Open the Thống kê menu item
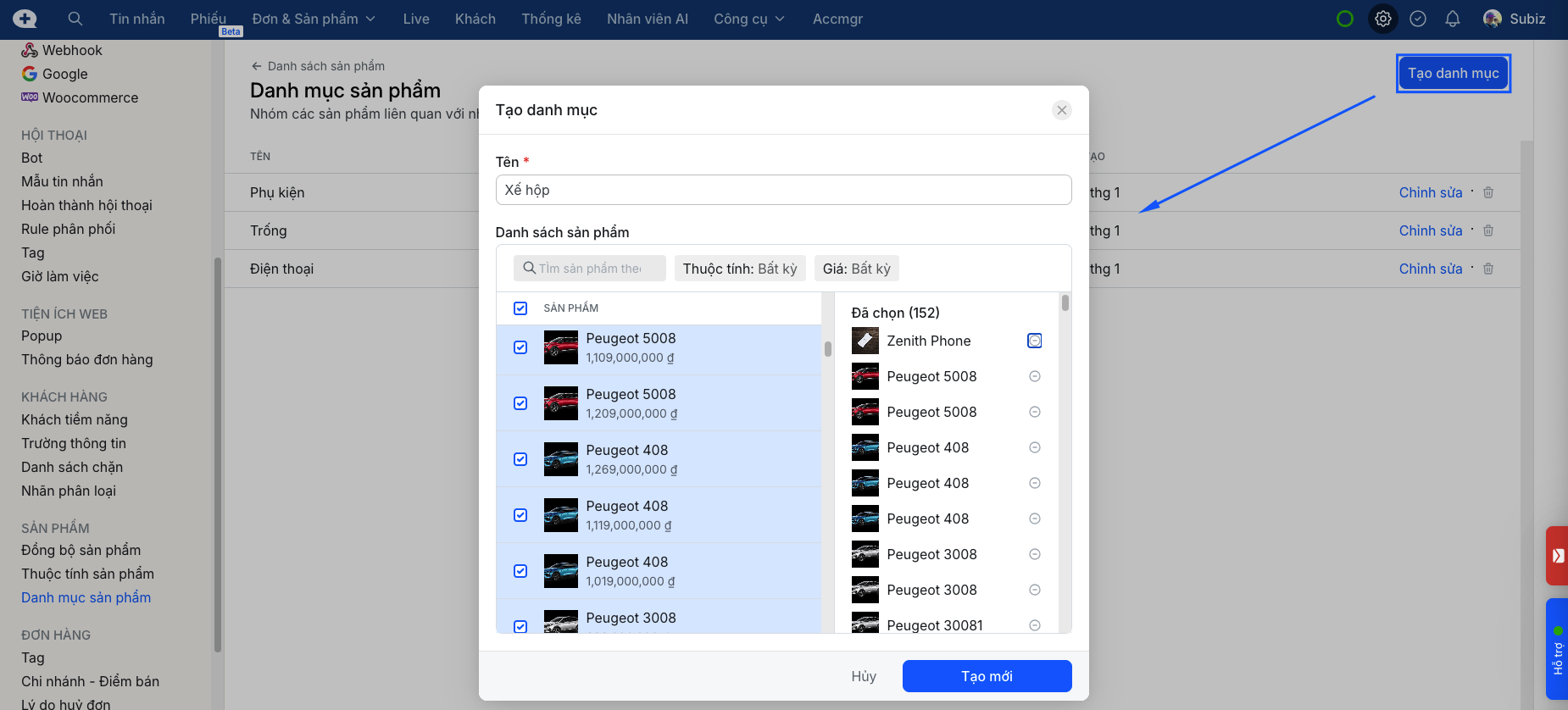The width and height of the screenshot is (1568, 710). [551, 19]
